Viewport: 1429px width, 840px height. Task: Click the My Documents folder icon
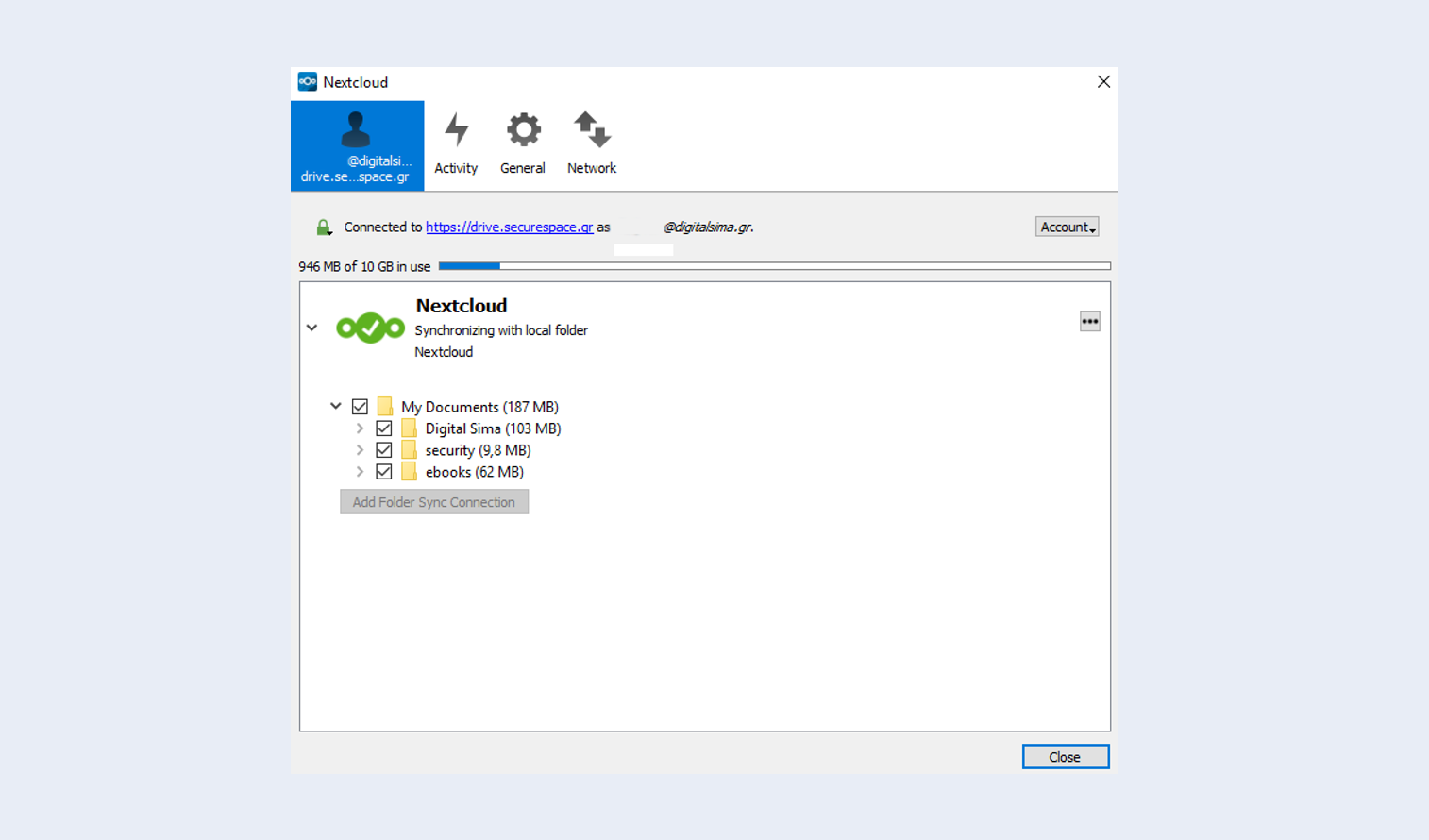pyautogui.click(x=385, y=407)
